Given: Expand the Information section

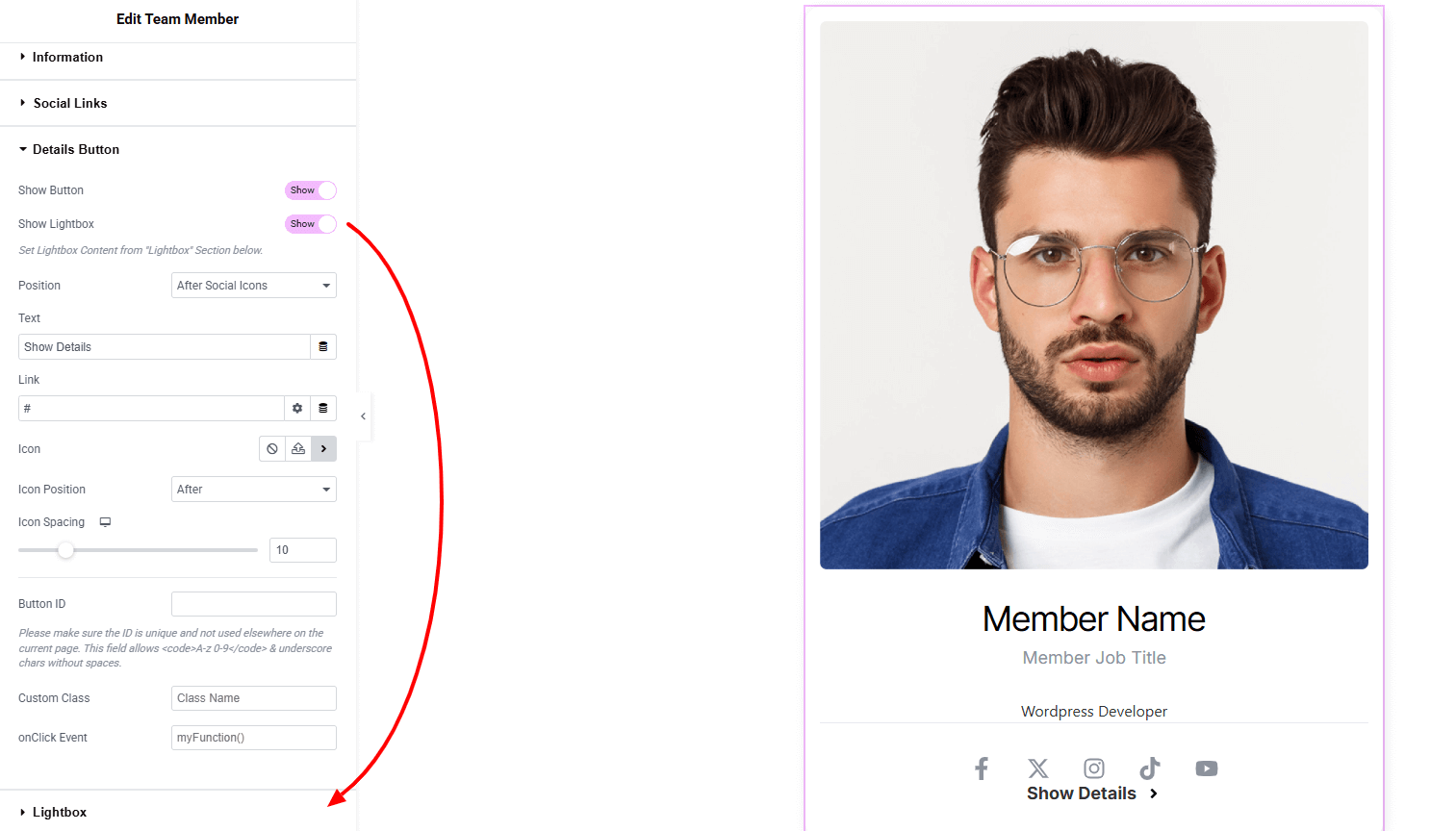Looking at the screenshot, I should click(x=67, y=58).
